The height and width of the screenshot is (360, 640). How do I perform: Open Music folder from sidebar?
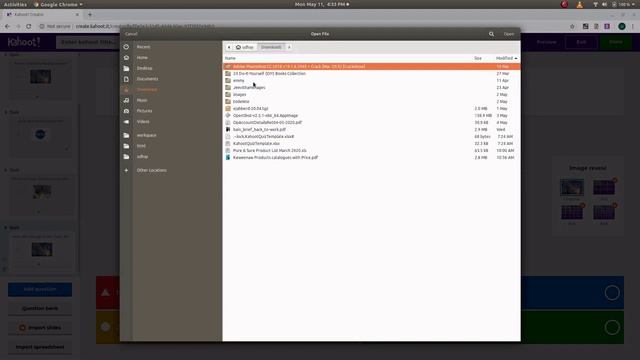pyautogui.click(x=142, y=100)
